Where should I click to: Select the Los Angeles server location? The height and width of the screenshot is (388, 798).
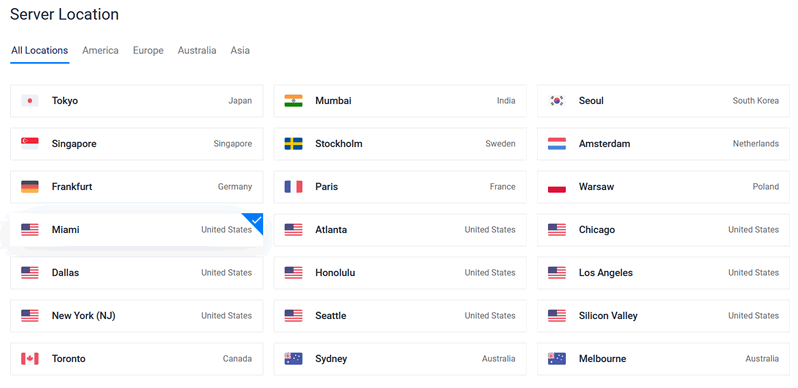pos(663,272)
